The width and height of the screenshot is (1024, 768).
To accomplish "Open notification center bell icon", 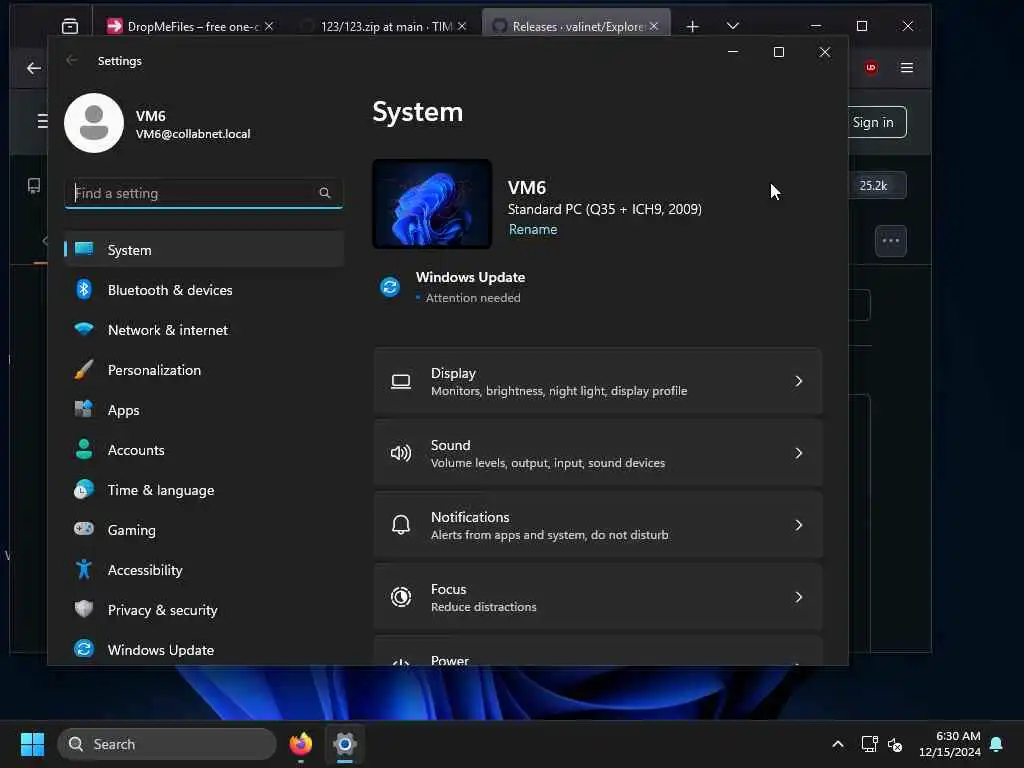I will tap(997, 744).
